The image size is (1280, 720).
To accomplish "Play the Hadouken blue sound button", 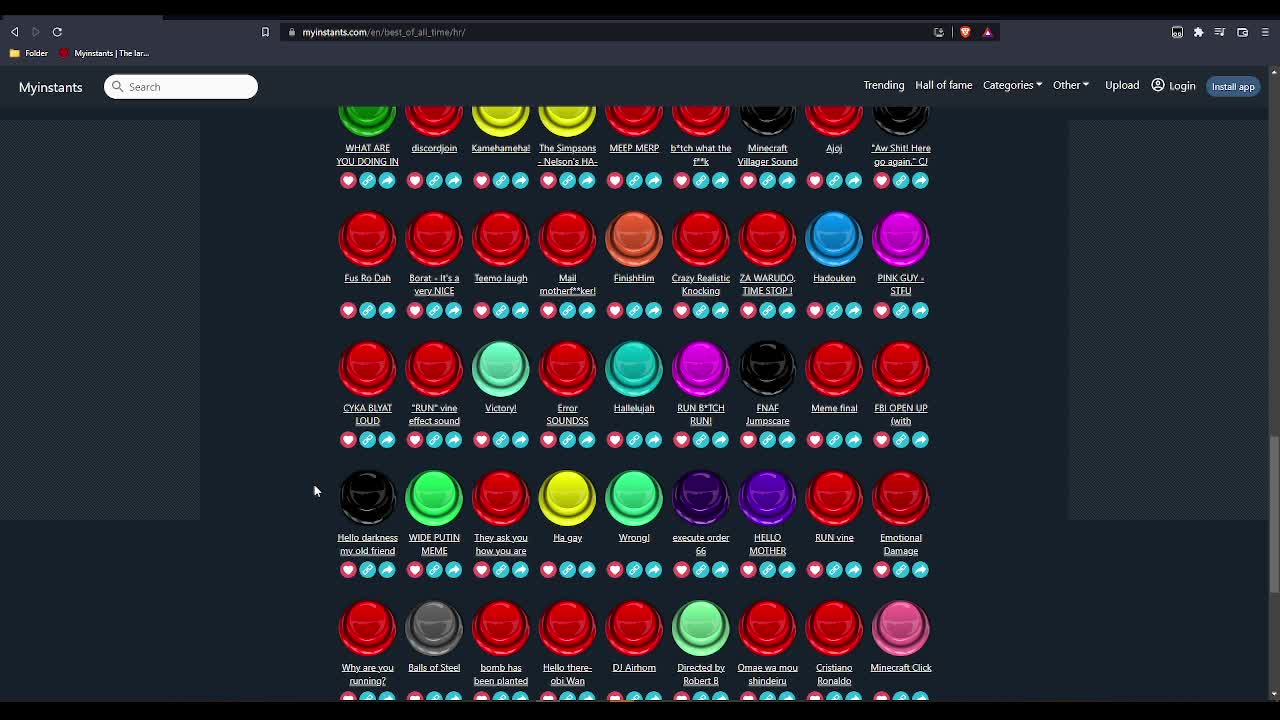I will (x=834, y=240).
